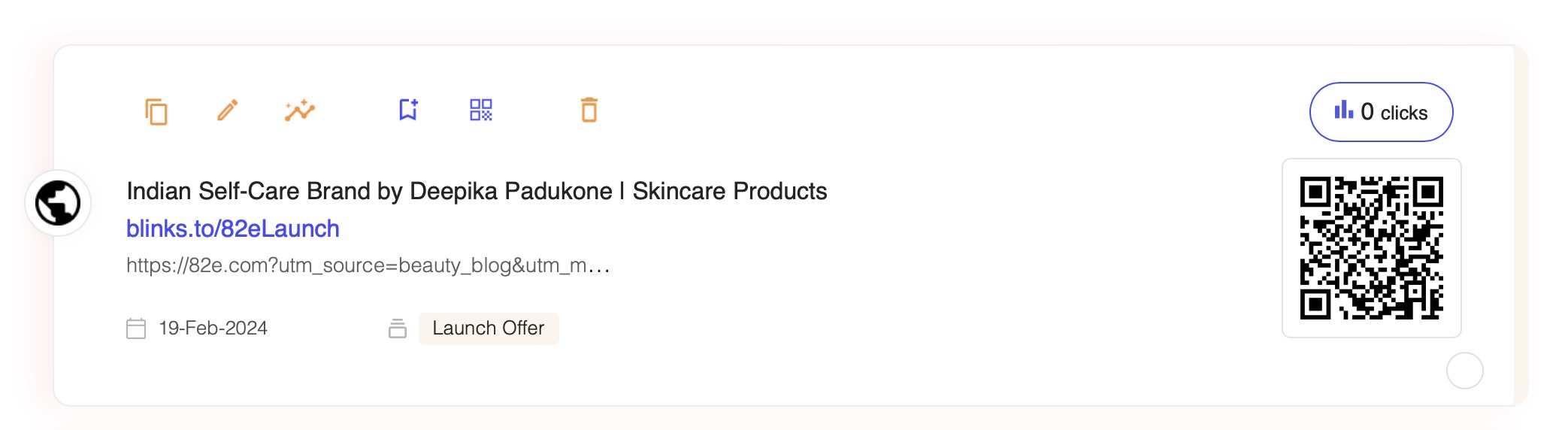Image resolution: width=1568 pixels, height=430 pixels.
Task: Click the long 82e.com destination URL
Action: (x=368, y=265)
